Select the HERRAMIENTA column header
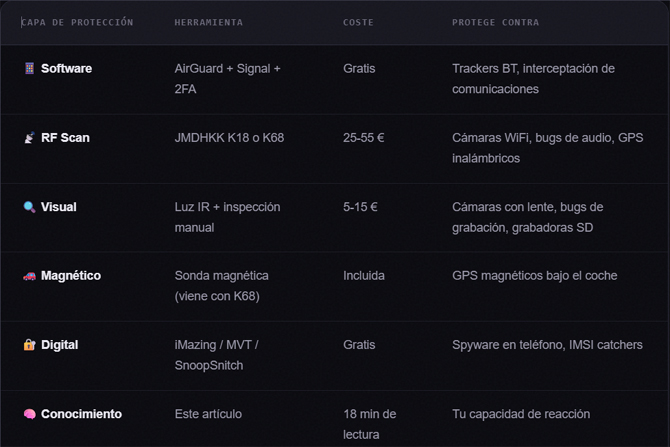Image resolution: width=670 pixels, height=447 pixels. (209, 22)
